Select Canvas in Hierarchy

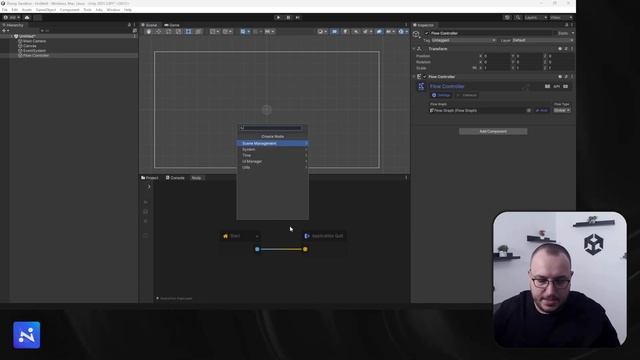tap(30, 46)
